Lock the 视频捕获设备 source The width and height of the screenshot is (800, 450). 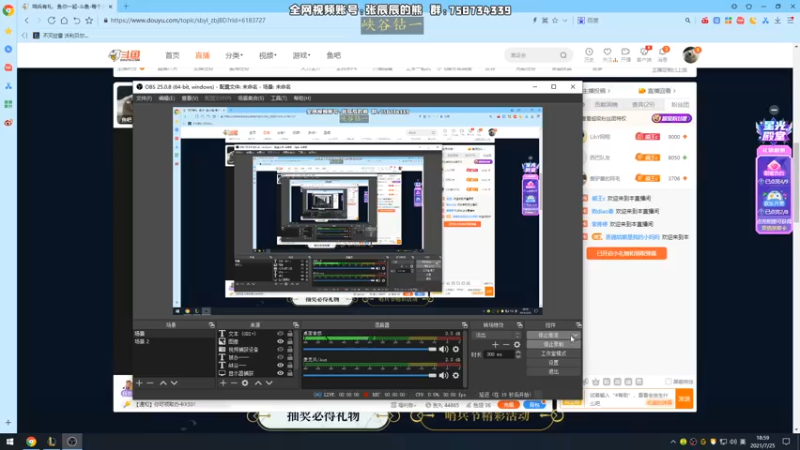click(290, 349)
